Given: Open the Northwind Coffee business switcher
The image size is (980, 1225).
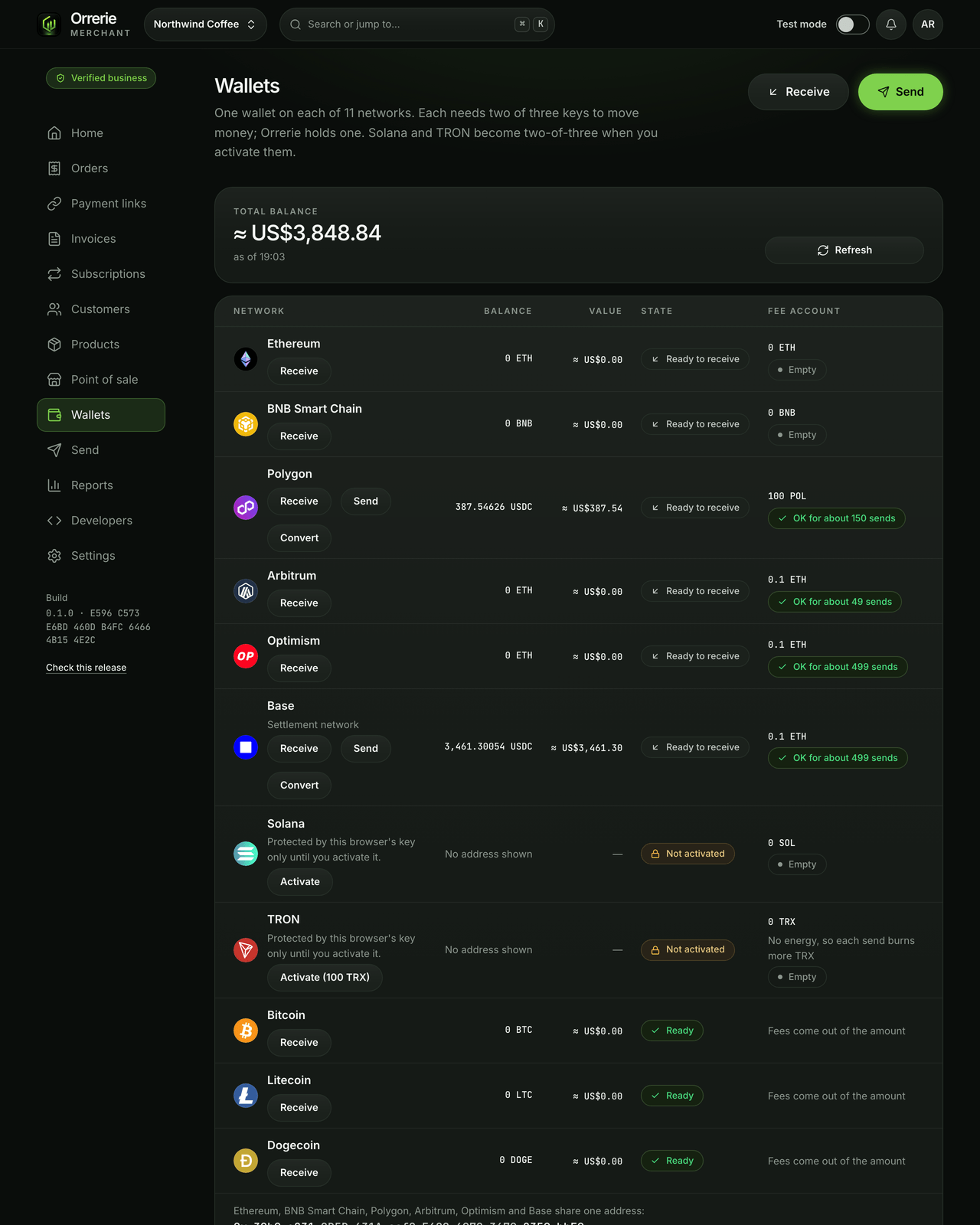Looking at the screenshot, I should (x=205, y=24).
